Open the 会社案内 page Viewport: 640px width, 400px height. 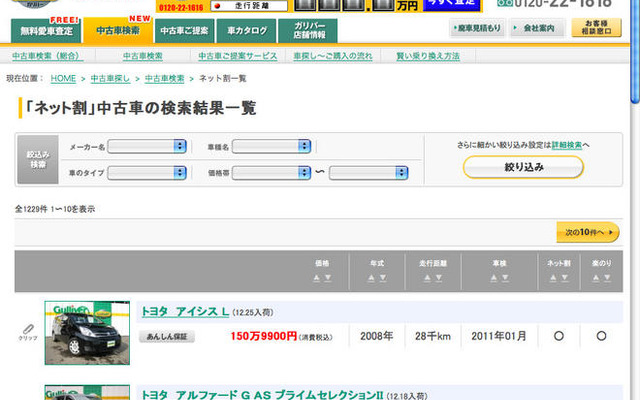tap(537, 28)
